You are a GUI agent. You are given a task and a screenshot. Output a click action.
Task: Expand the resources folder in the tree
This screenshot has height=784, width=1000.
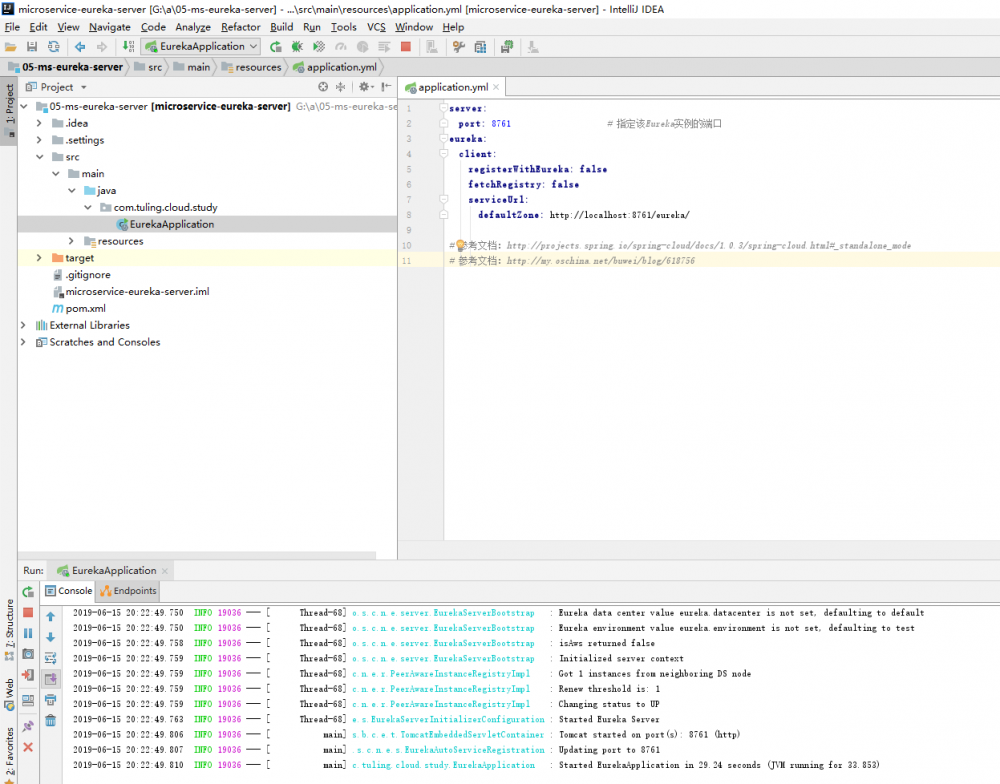pos(71,241)
